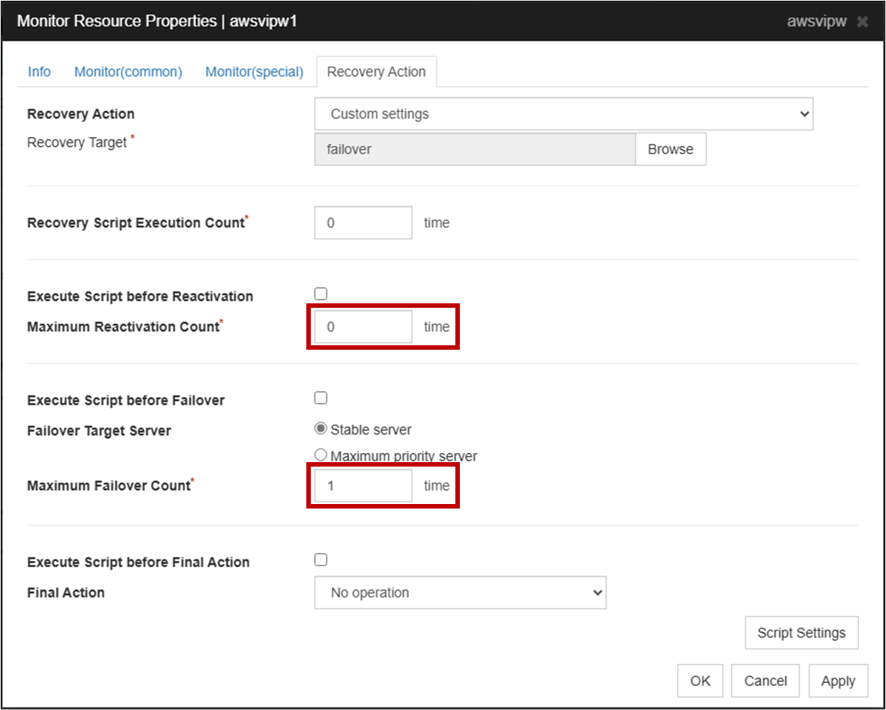This screenshot has height=710, width=886.
Task: Open Script Settings
Action: coord(801,632)
